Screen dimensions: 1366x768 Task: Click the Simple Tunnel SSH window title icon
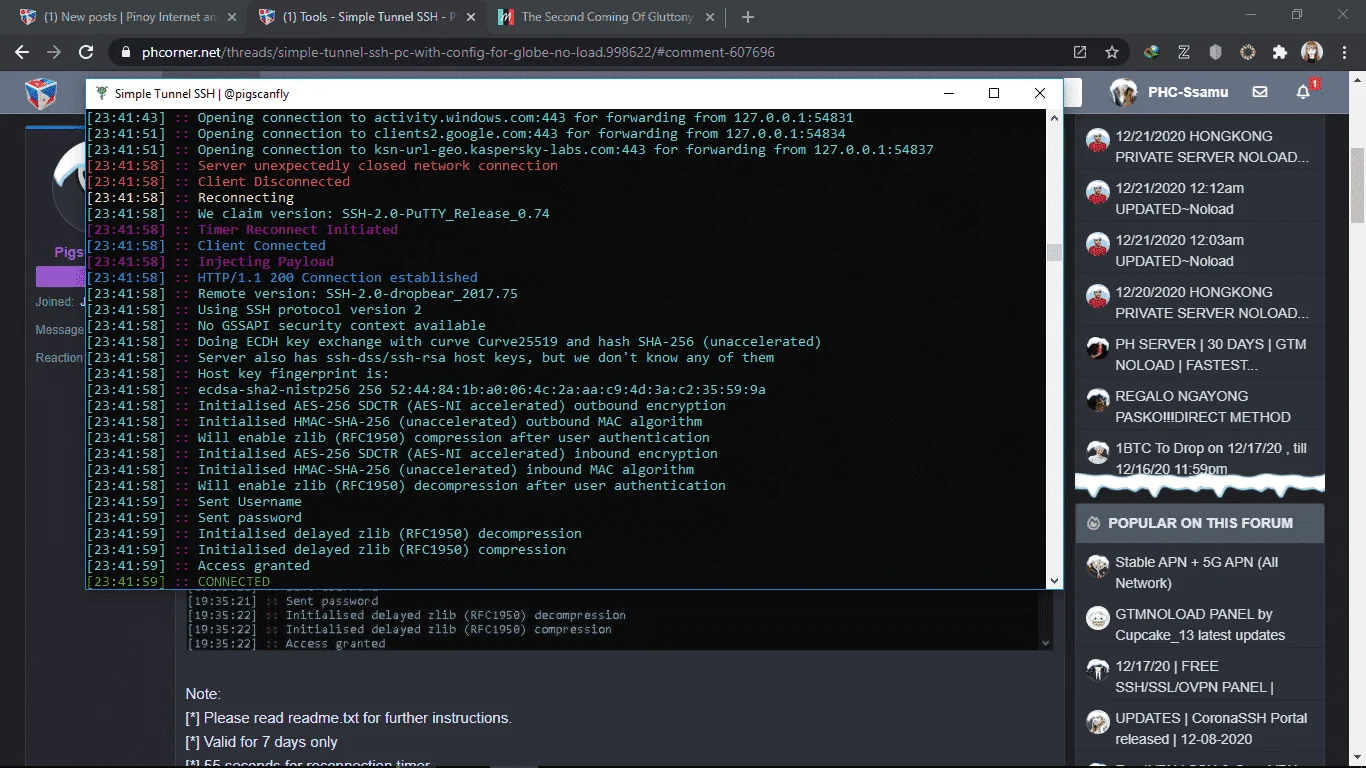[101, 93]
